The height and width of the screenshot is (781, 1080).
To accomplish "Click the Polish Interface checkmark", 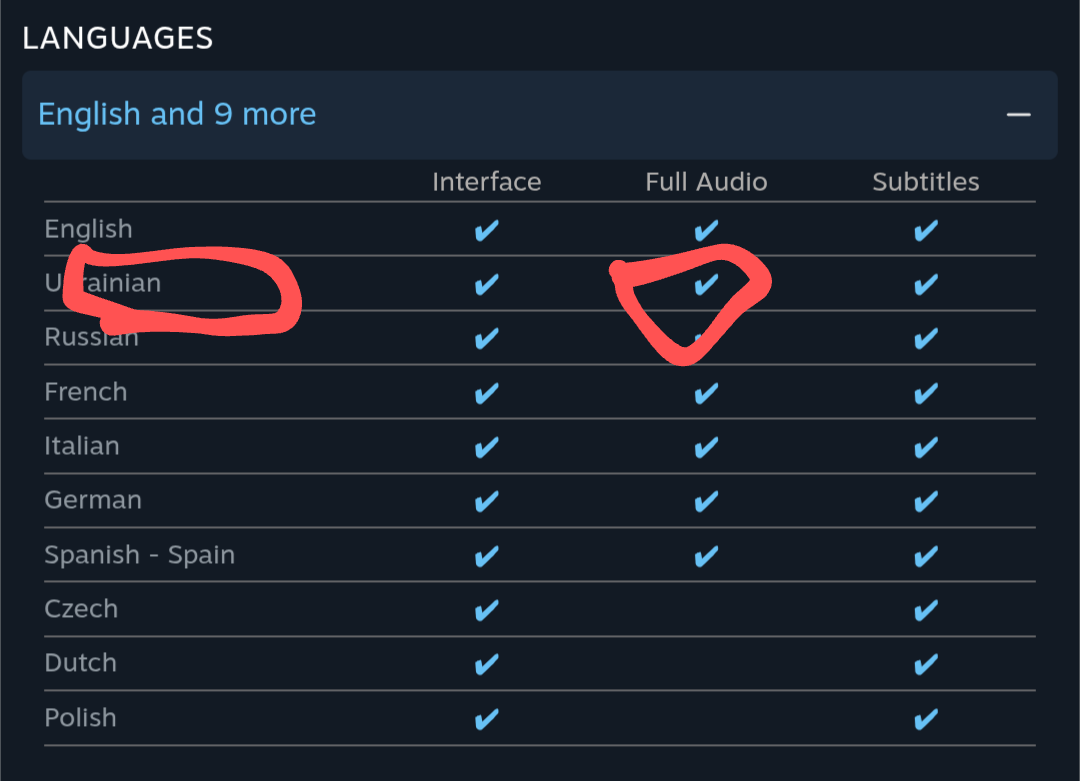I will (x=486, y=718).
